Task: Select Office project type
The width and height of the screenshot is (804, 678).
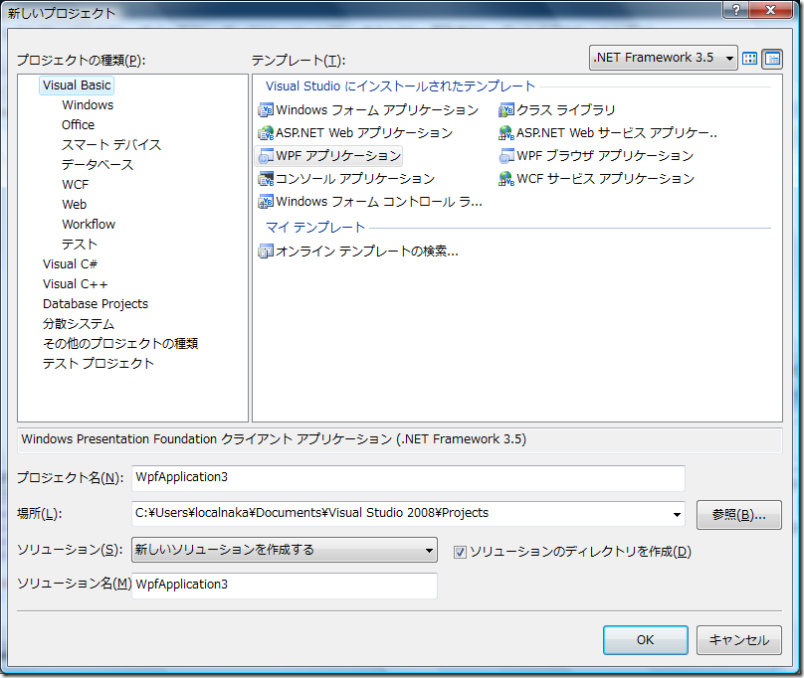Action: [78, 125]
